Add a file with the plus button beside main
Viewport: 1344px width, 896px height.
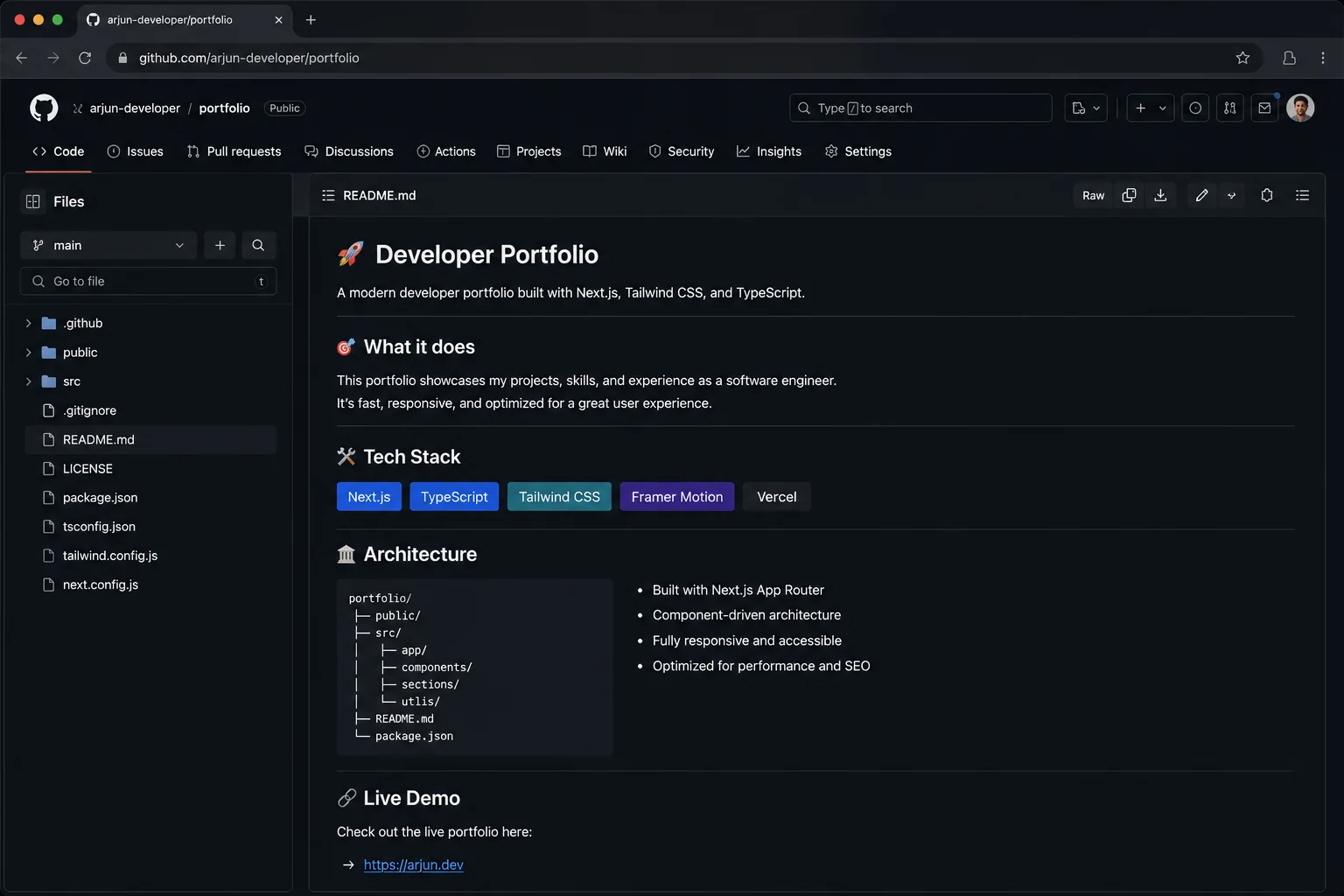(220, 245)
